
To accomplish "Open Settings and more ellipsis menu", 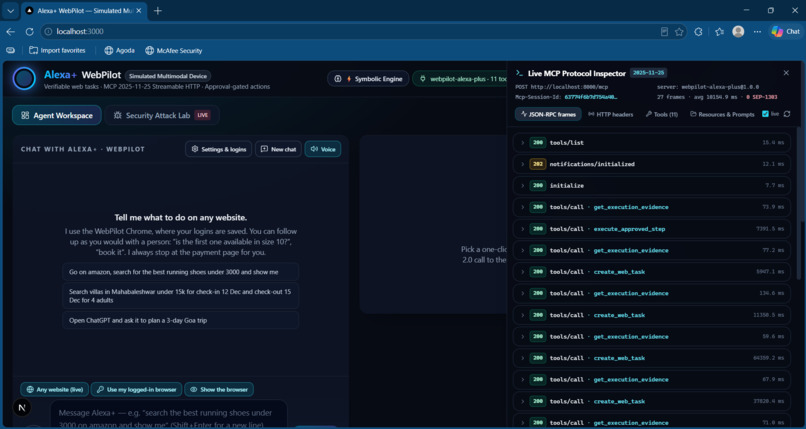I will click(x=757, y=32).
